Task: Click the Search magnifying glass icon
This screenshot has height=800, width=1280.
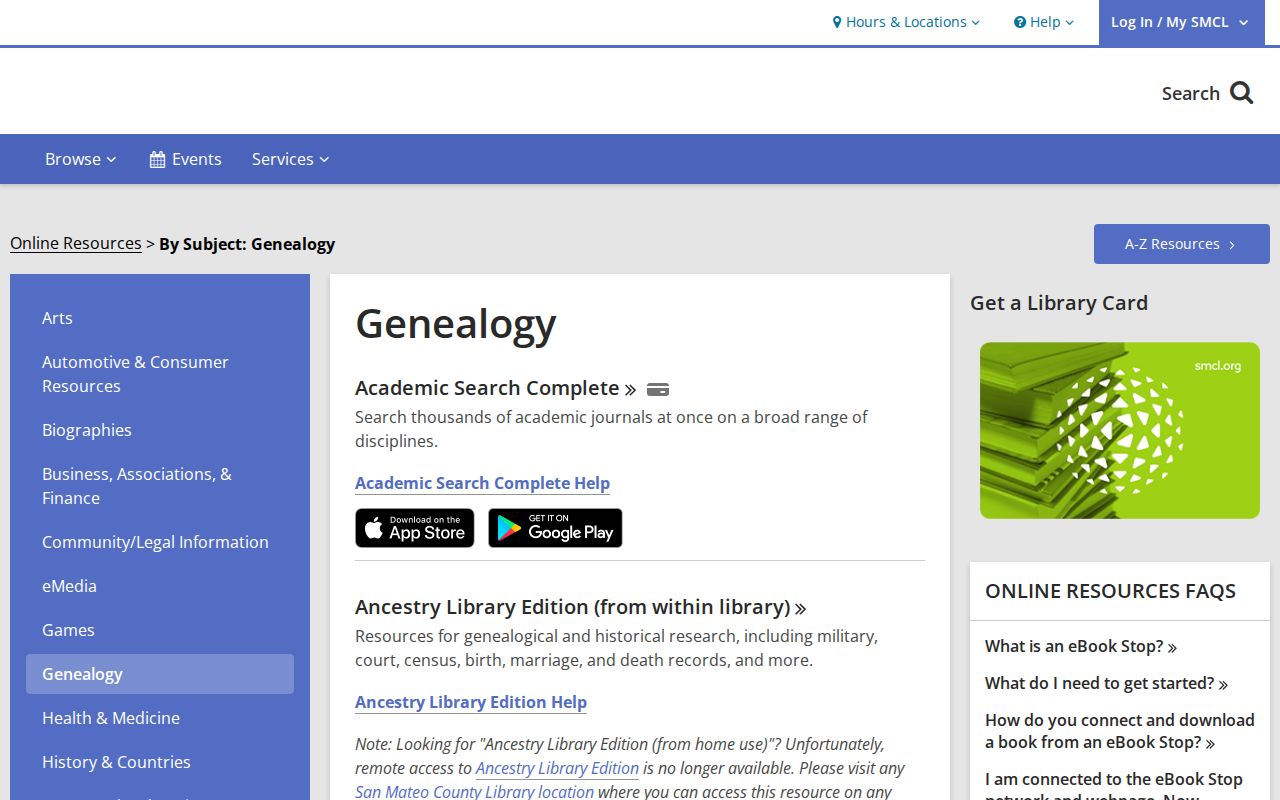Action: (x=1241, y=93)
